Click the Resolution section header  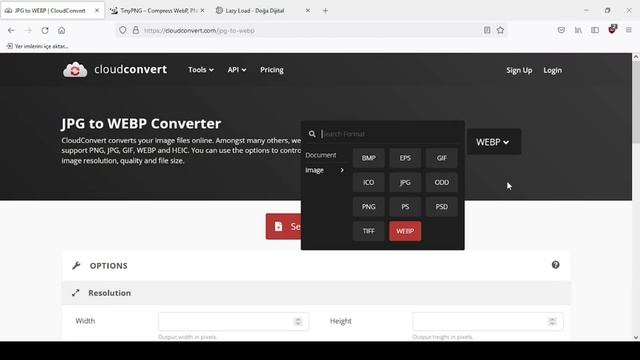pos(316,293)
